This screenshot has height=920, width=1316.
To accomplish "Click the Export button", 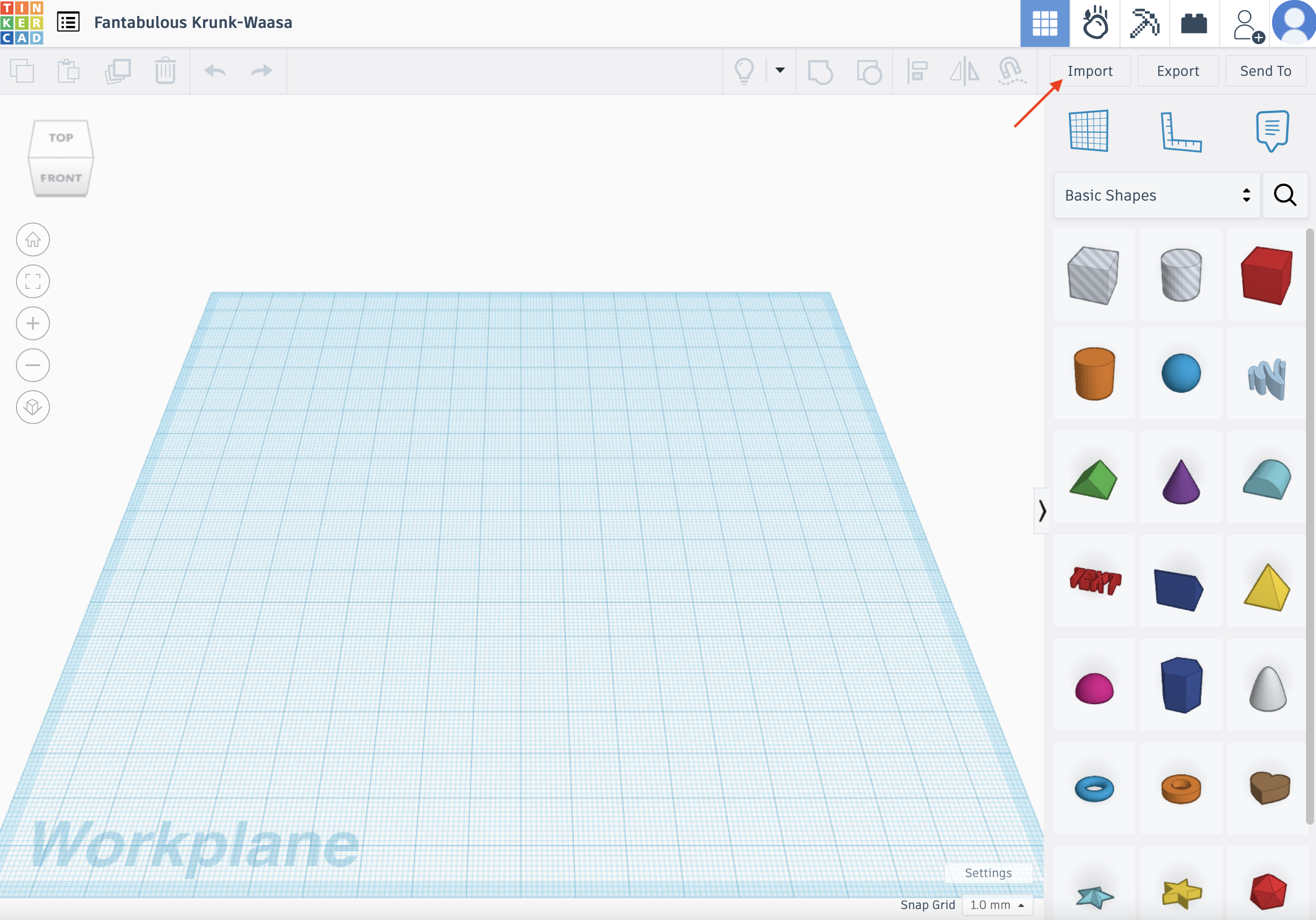I will [x=1177, y=71].
